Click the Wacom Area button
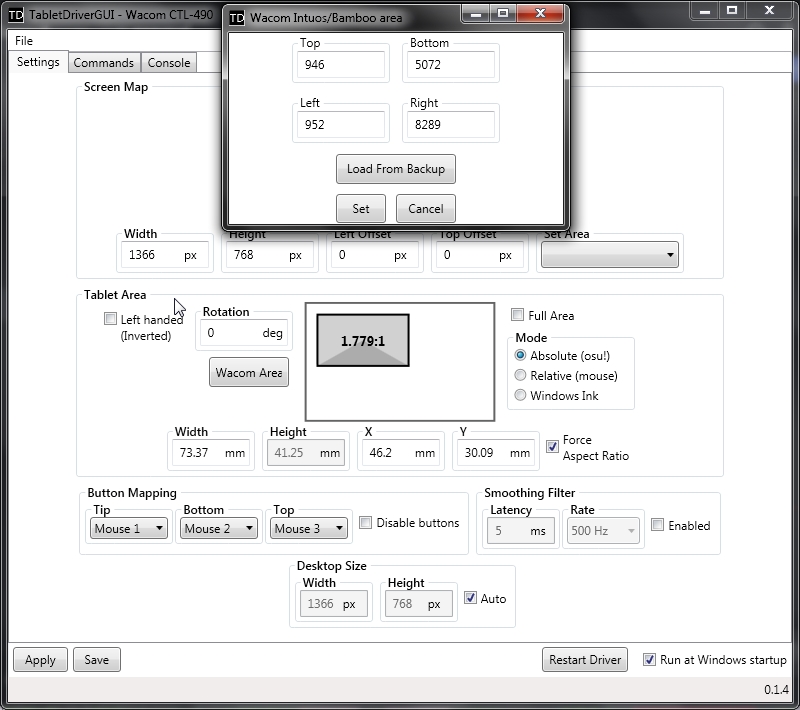This screenshot has height=710, width=800. (x=249, y=372)
